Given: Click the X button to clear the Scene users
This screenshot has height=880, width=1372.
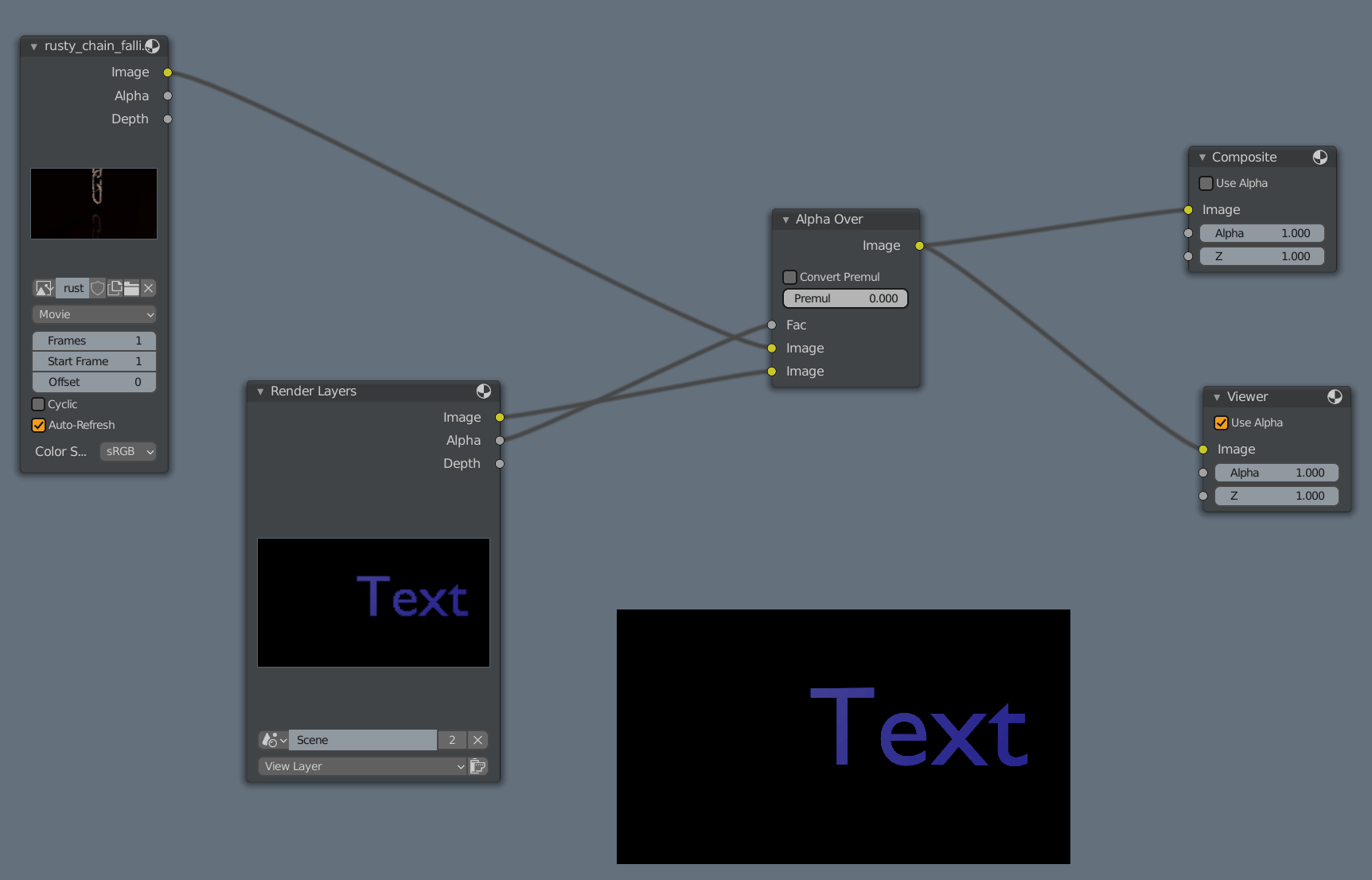Looking at the screenshot, I should 477,739.
